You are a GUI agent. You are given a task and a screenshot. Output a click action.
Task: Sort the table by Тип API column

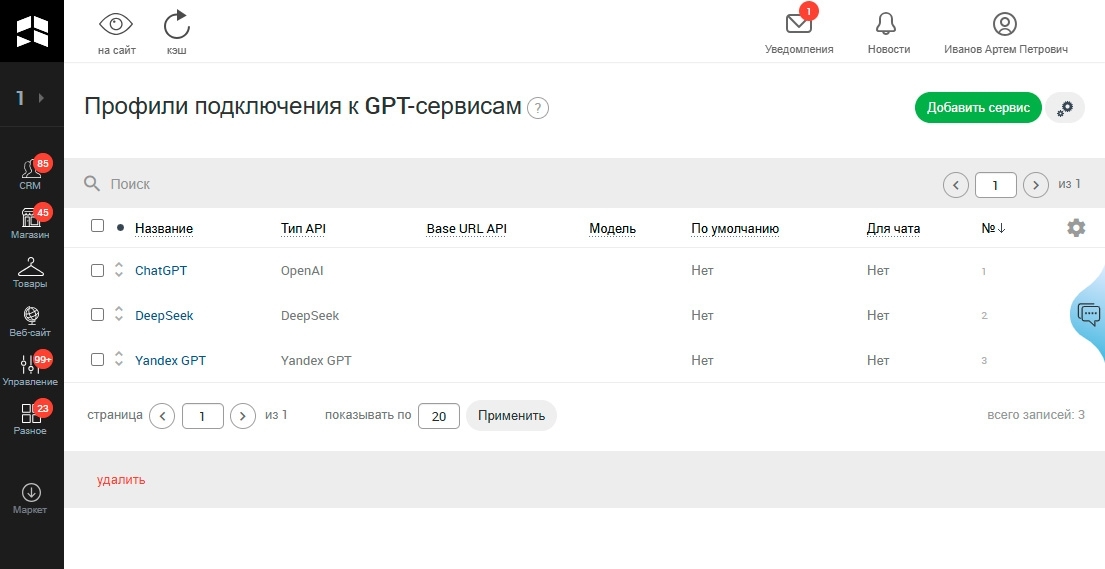click(x=303, y=228)
